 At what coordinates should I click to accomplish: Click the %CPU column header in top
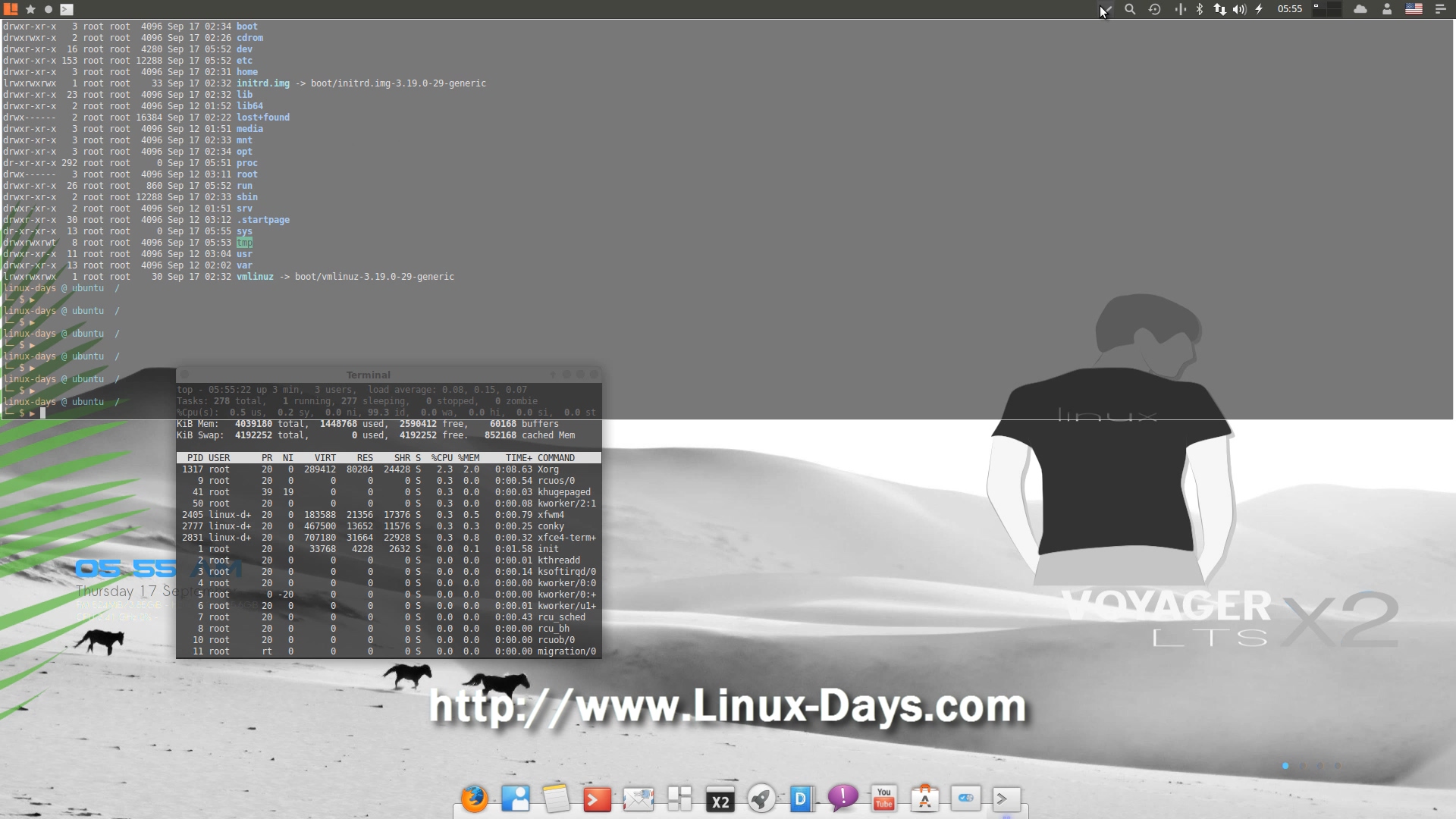pyautogui.click(x=442, y=458)
